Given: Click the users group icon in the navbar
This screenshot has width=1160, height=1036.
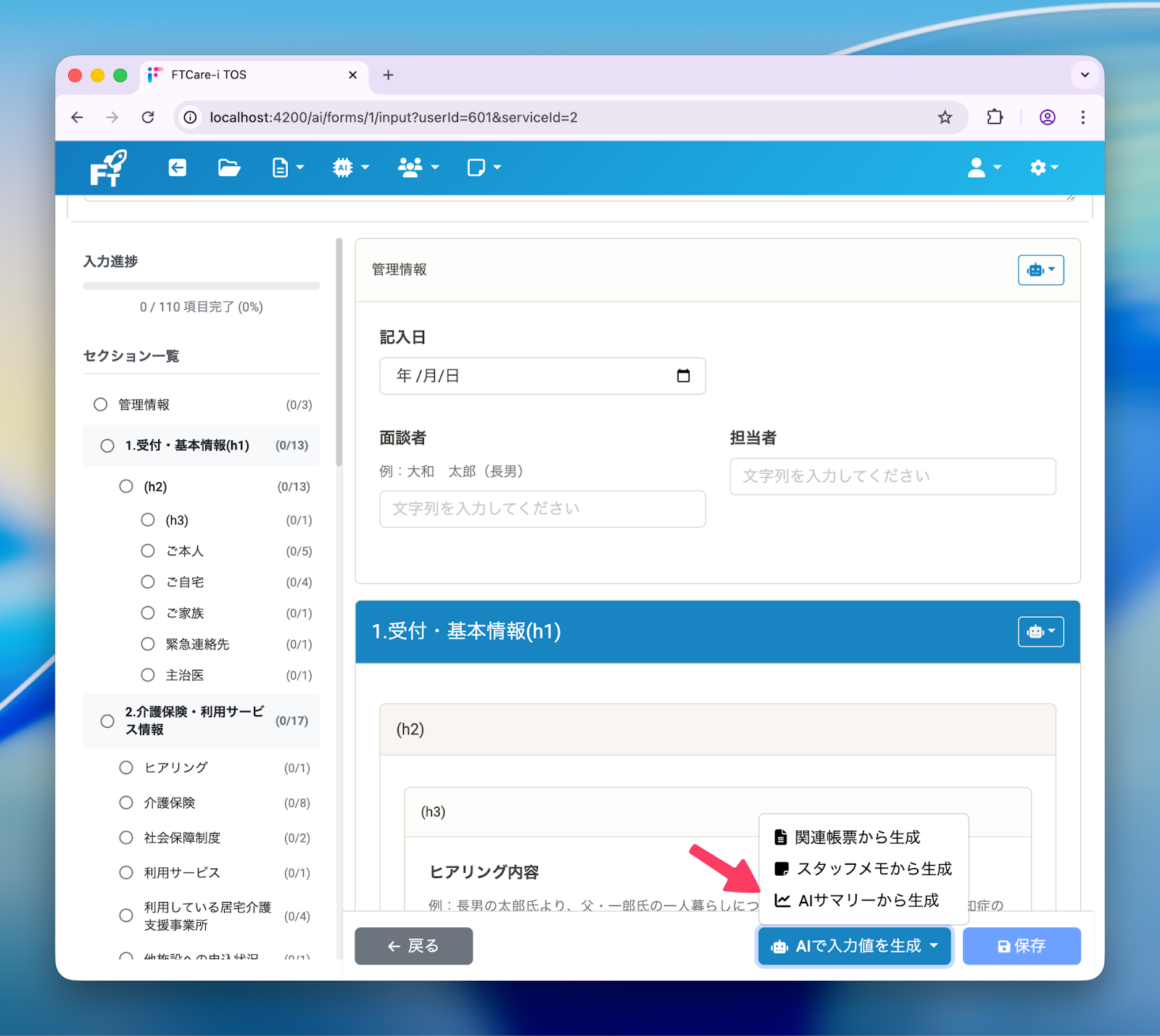Looking at the screenshot, I should [410, 167].
